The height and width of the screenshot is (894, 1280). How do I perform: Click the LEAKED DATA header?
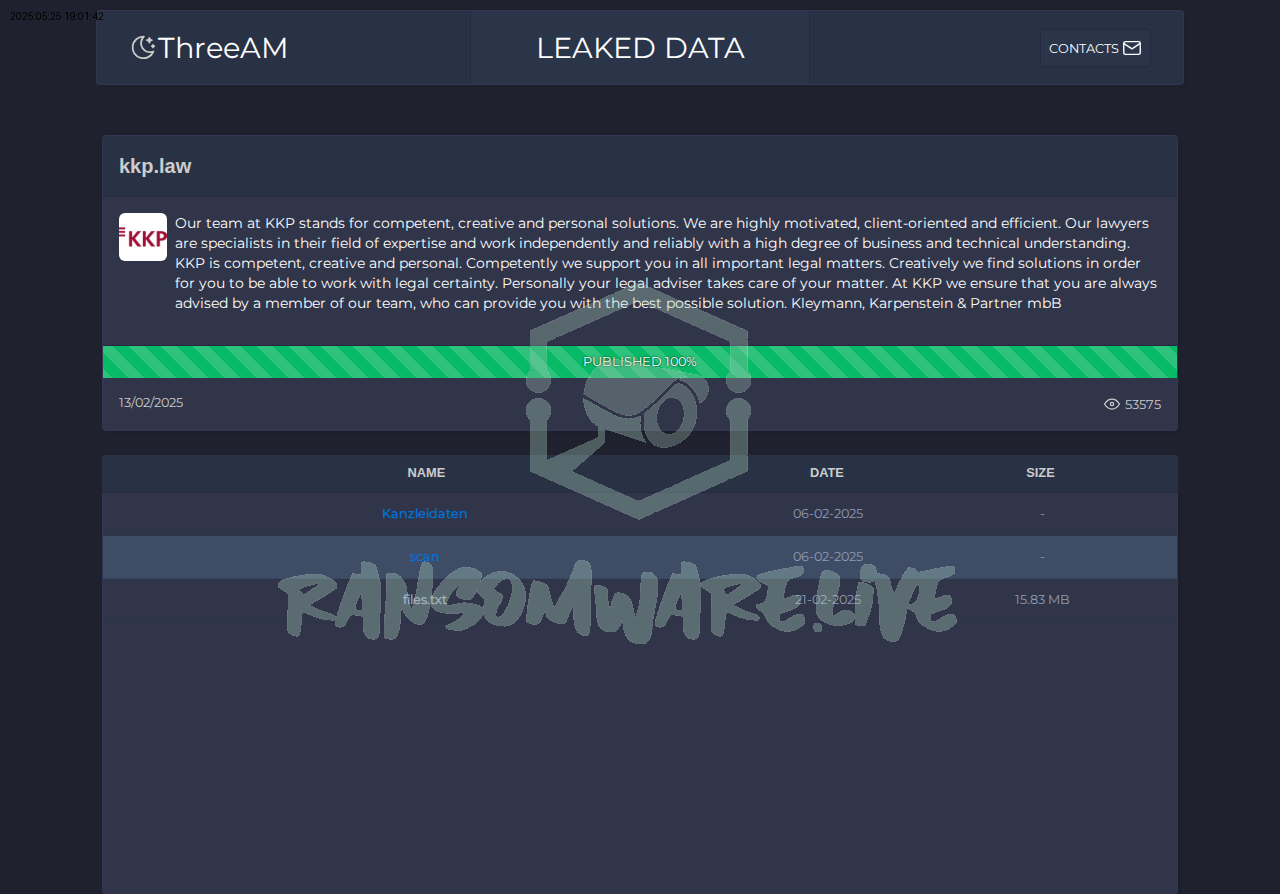[x=640, y=48]
